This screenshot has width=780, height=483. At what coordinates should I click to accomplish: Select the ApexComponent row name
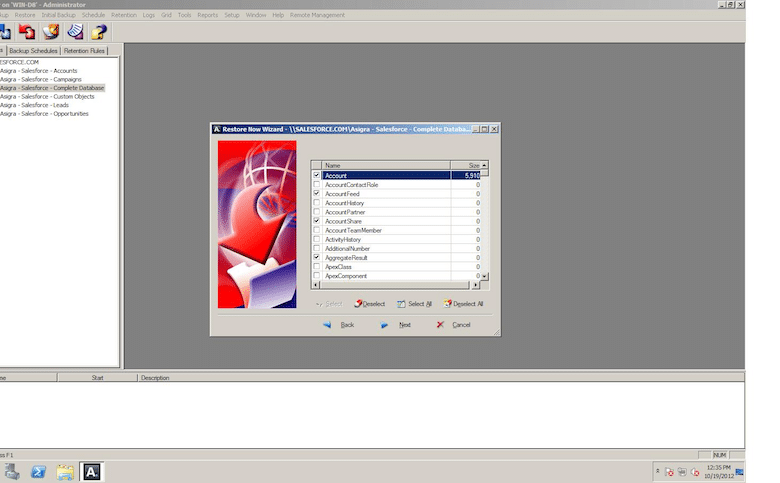[346, 276]
